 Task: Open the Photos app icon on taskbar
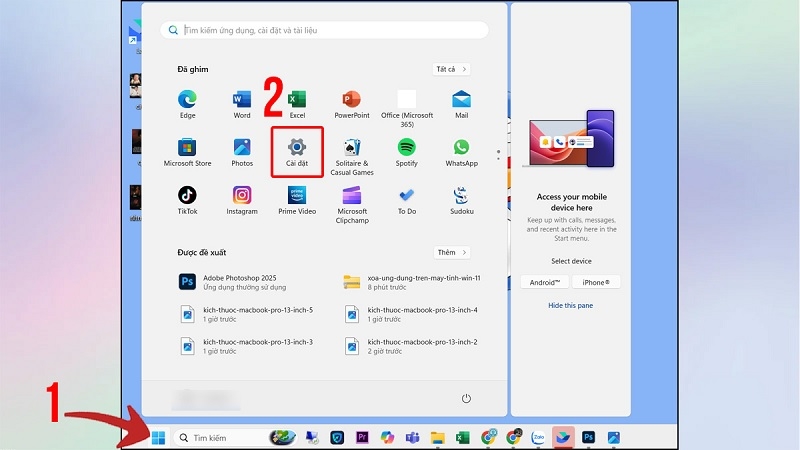click(613, 437)
